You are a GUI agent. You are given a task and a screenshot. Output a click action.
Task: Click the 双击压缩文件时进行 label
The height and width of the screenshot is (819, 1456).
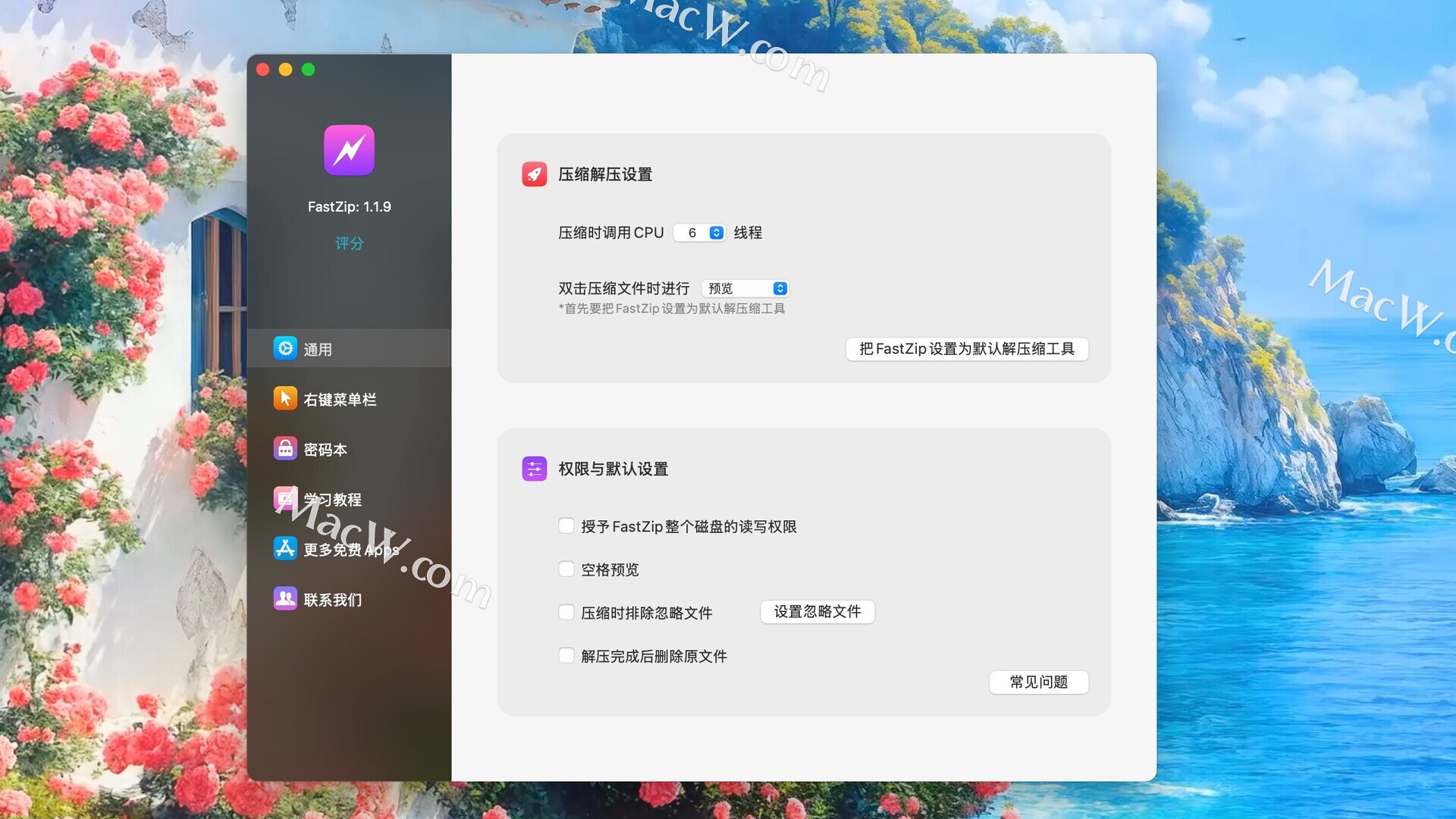pos(624,288)
